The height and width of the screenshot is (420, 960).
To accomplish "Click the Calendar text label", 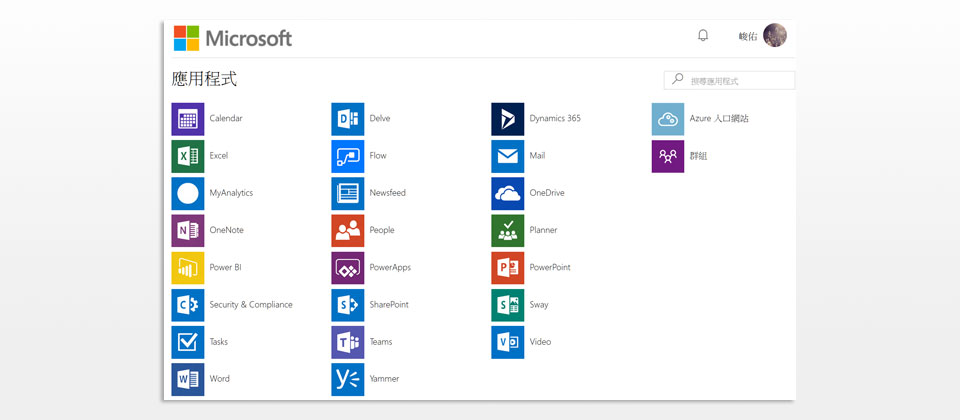I will coord(226,118).
